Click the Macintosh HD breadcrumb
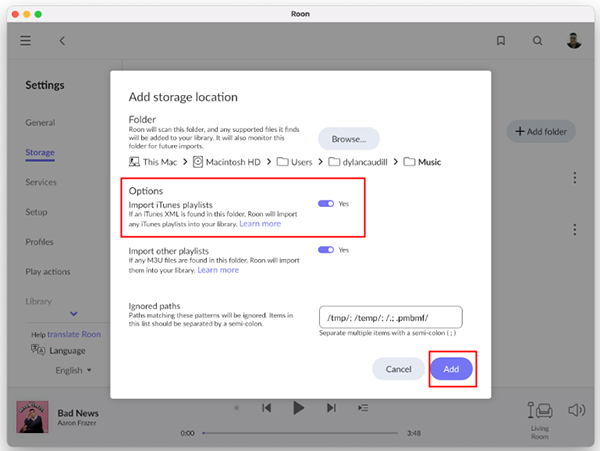 pyautogui.click(x=227, y=162)
